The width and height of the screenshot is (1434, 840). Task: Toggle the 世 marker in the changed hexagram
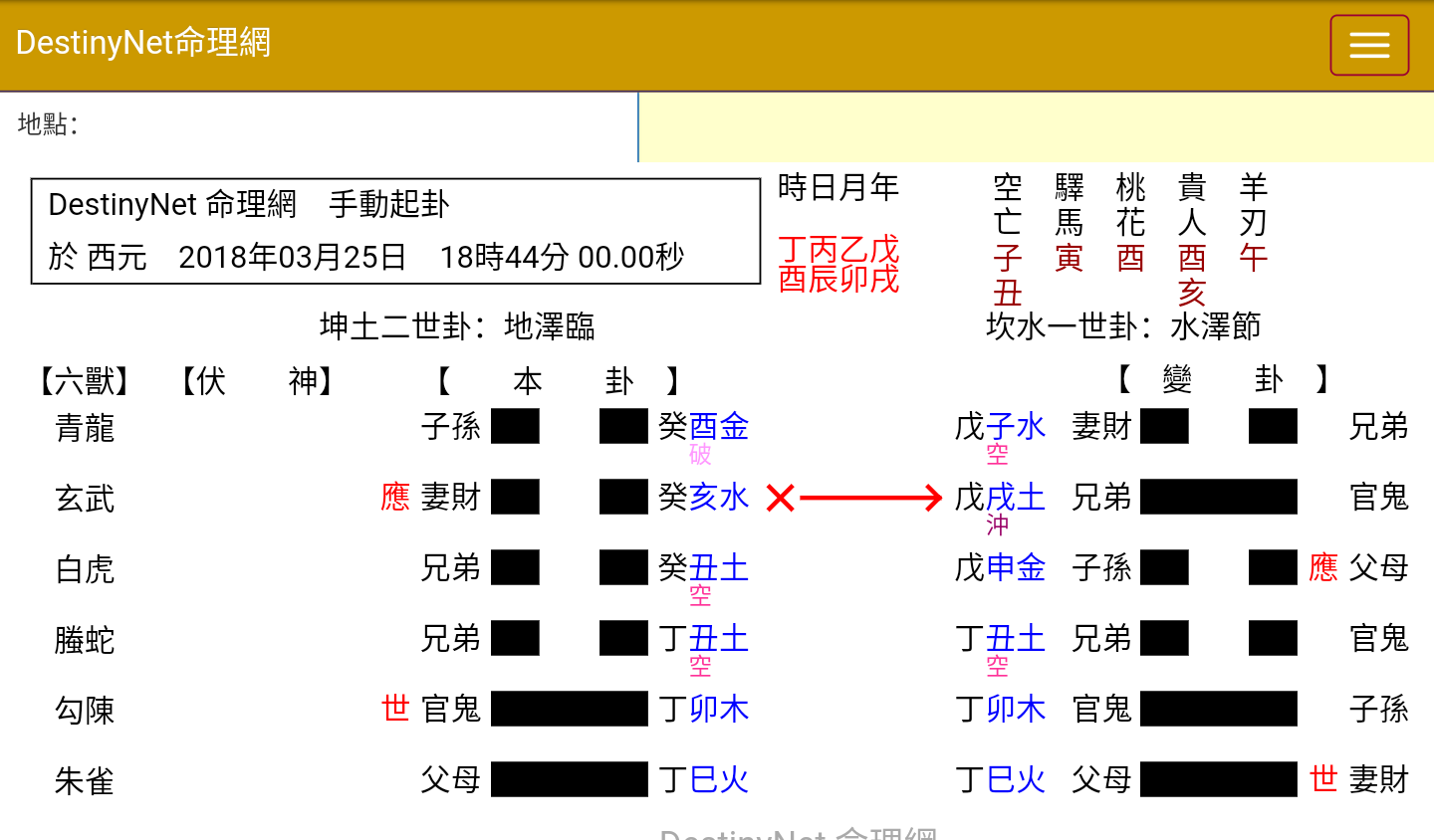pos(1322,780)
